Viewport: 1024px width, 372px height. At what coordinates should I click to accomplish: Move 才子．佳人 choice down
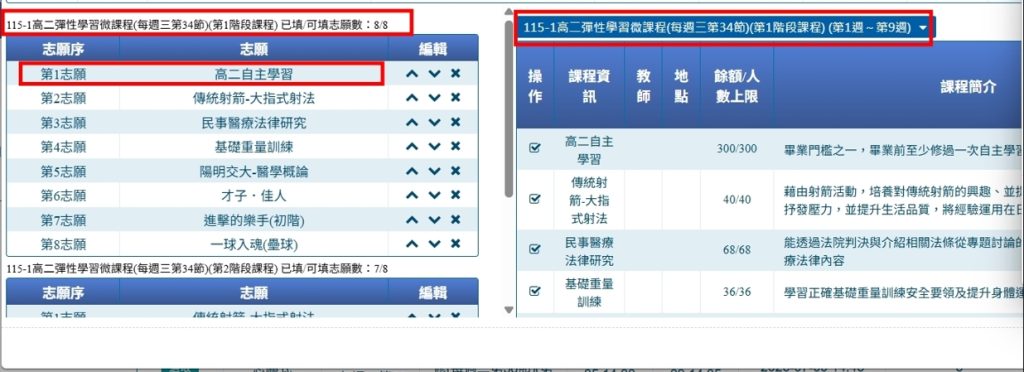tap(434, 195)
